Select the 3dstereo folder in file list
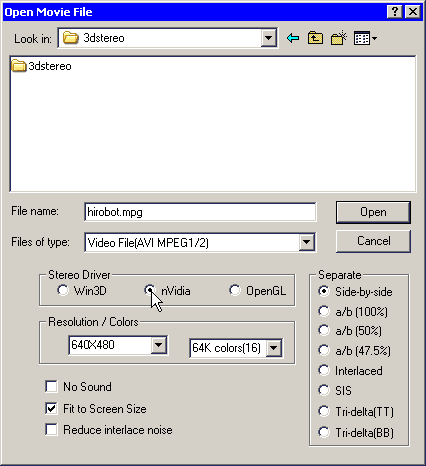This screenshot has width=426, height=466. (x=41, y=66)
